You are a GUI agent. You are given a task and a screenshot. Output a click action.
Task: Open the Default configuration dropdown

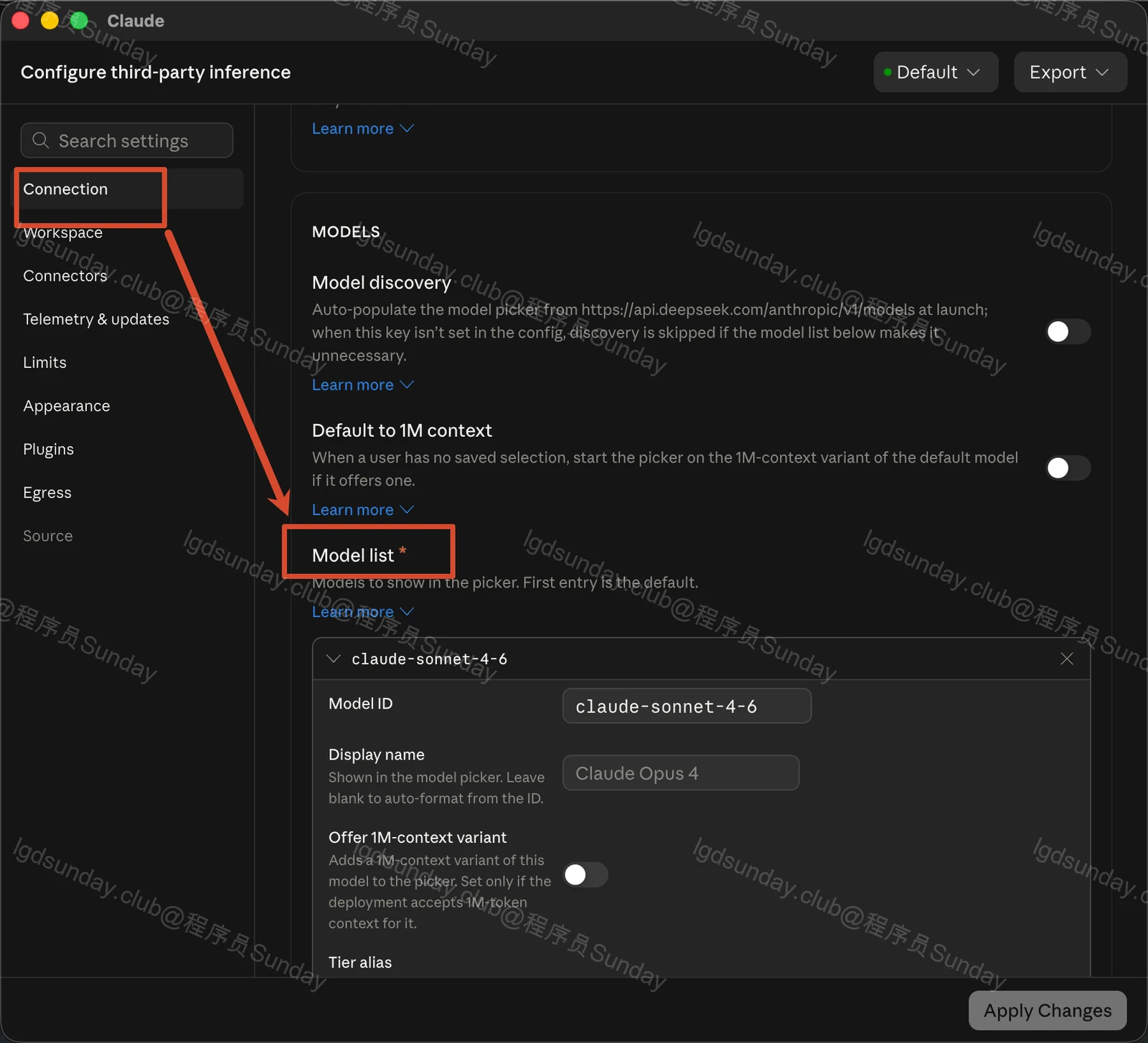pyautogui.click(x=936, y=72)
